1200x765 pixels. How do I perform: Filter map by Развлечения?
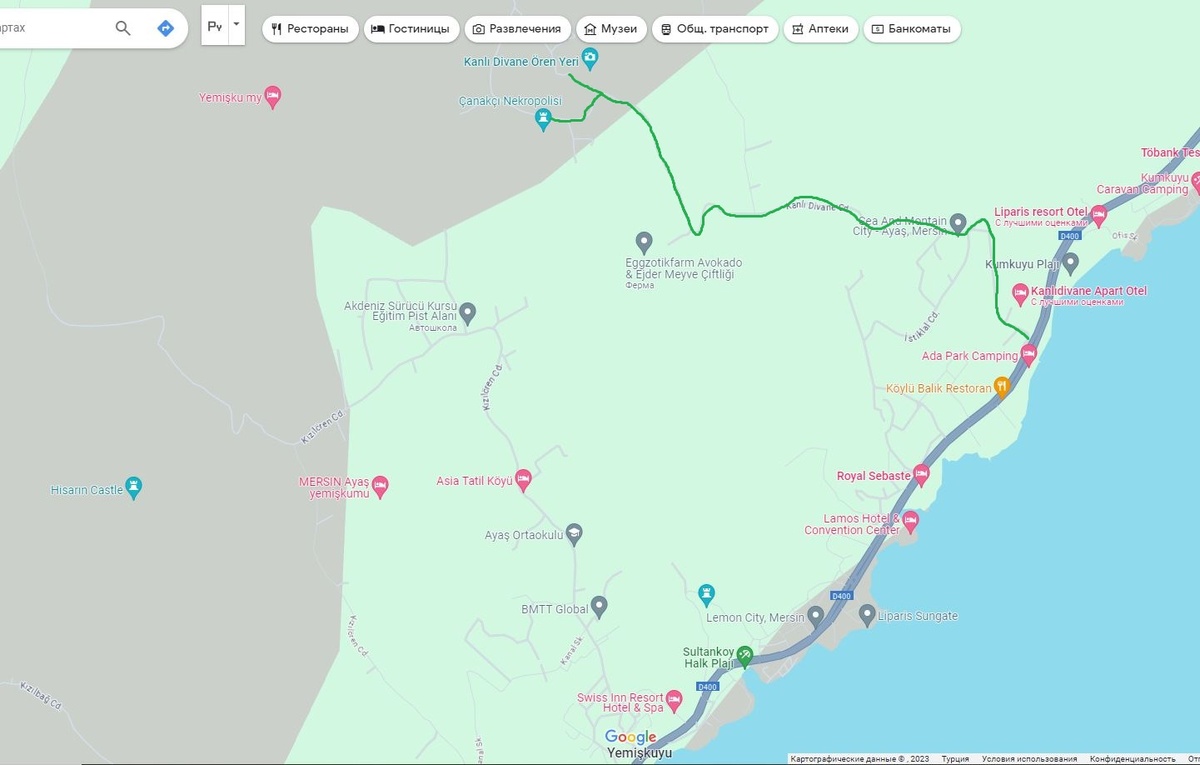click(518, 29)
